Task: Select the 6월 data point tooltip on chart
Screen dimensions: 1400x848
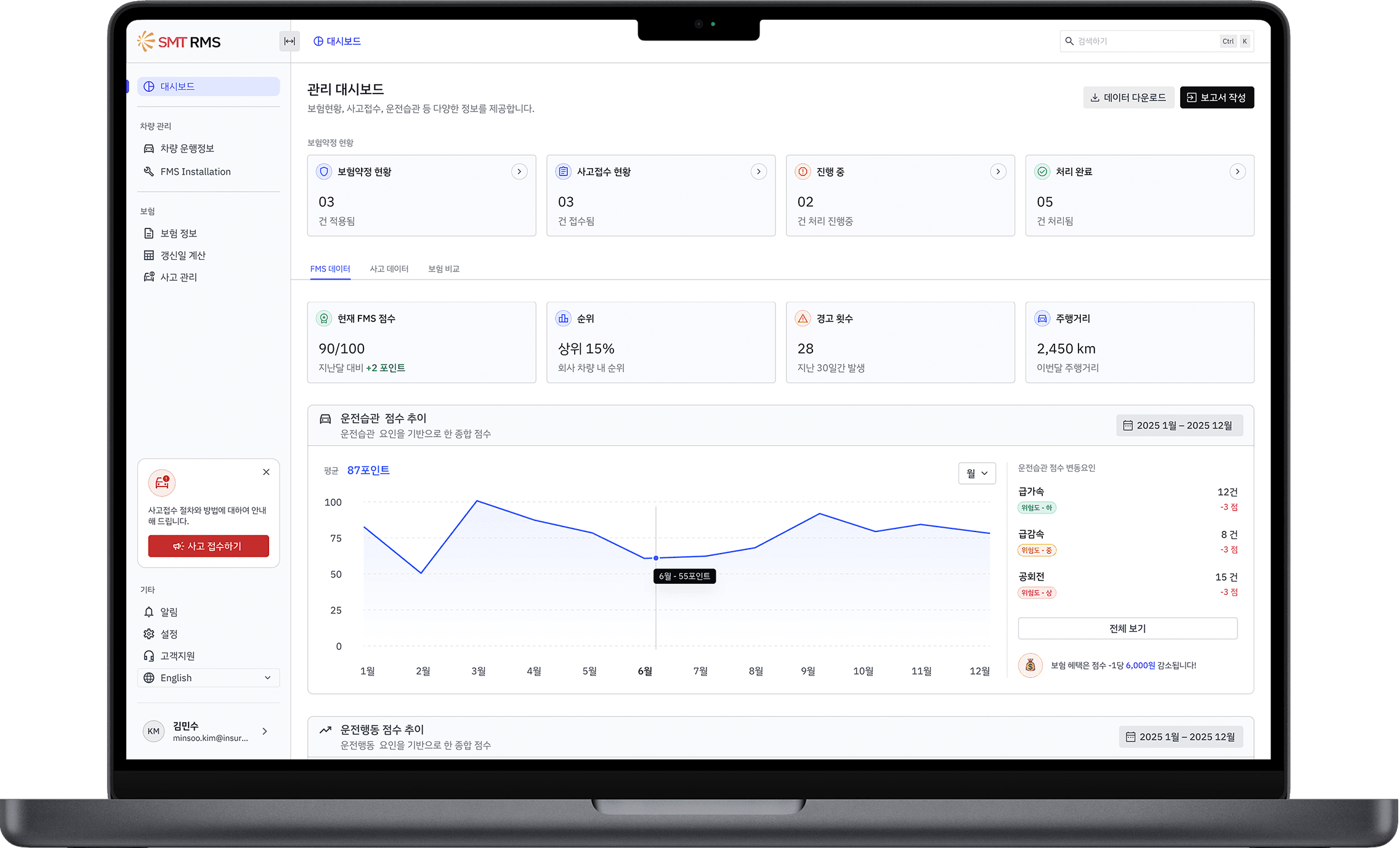Action: (655, 558)
